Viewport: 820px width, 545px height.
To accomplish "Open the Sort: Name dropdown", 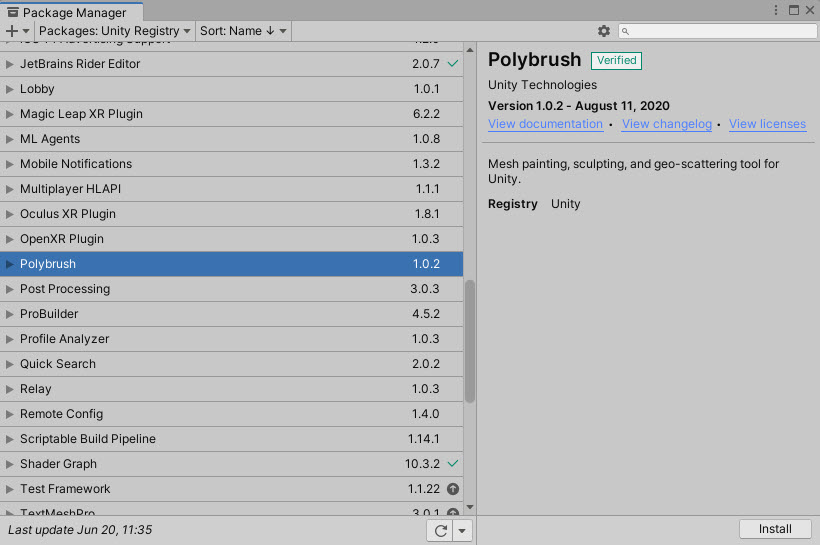I will (x=243, y=31).
